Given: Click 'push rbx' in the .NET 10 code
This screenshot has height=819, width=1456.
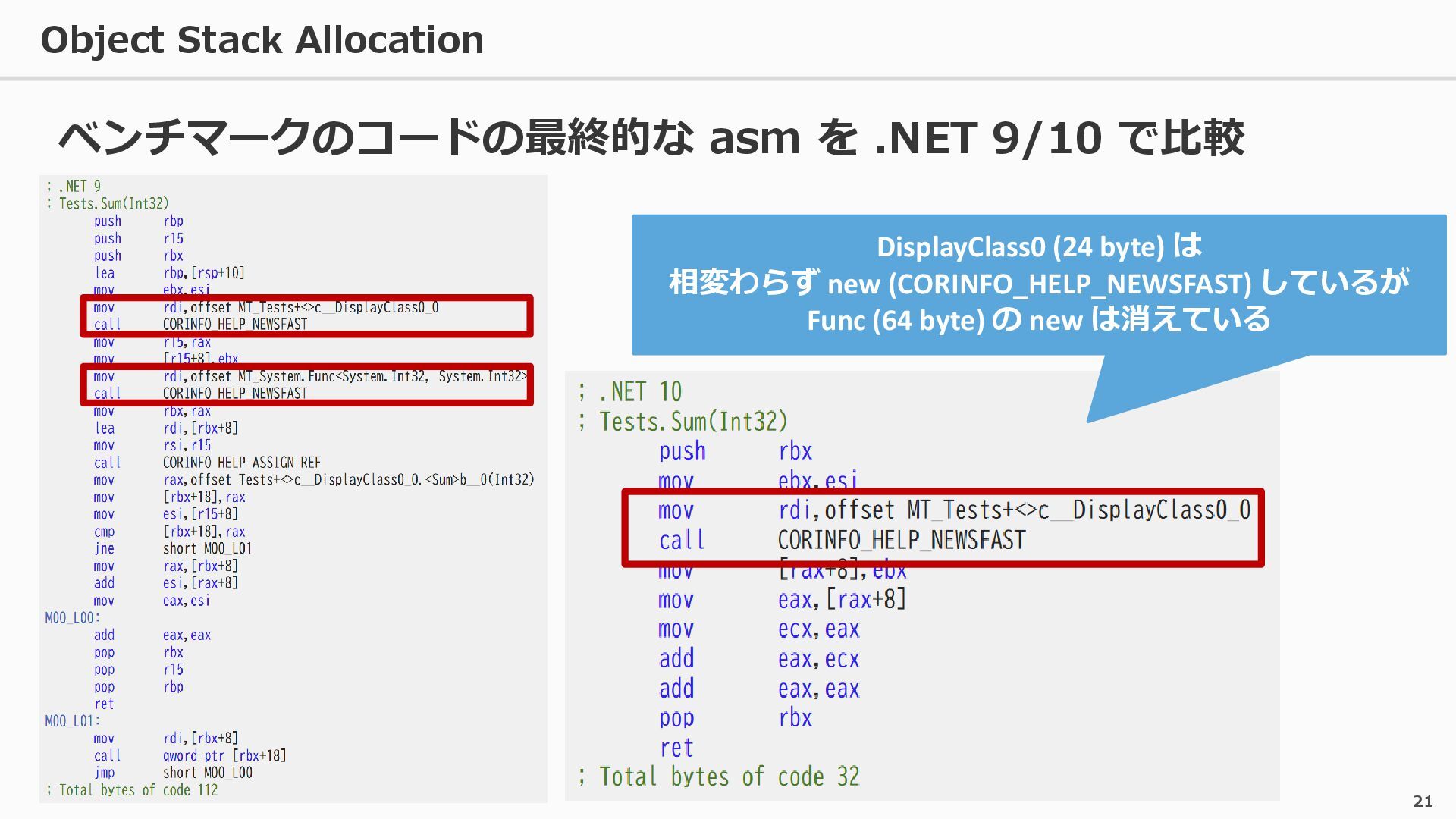Looking at the screenshot, I should pos(734,451).
